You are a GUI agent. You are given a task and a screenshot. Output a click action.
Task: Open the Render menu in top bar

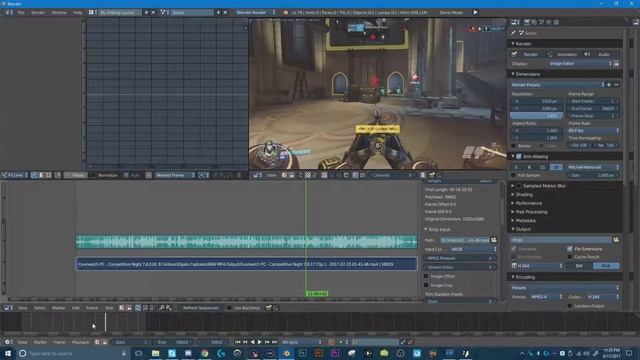[38, 13]
